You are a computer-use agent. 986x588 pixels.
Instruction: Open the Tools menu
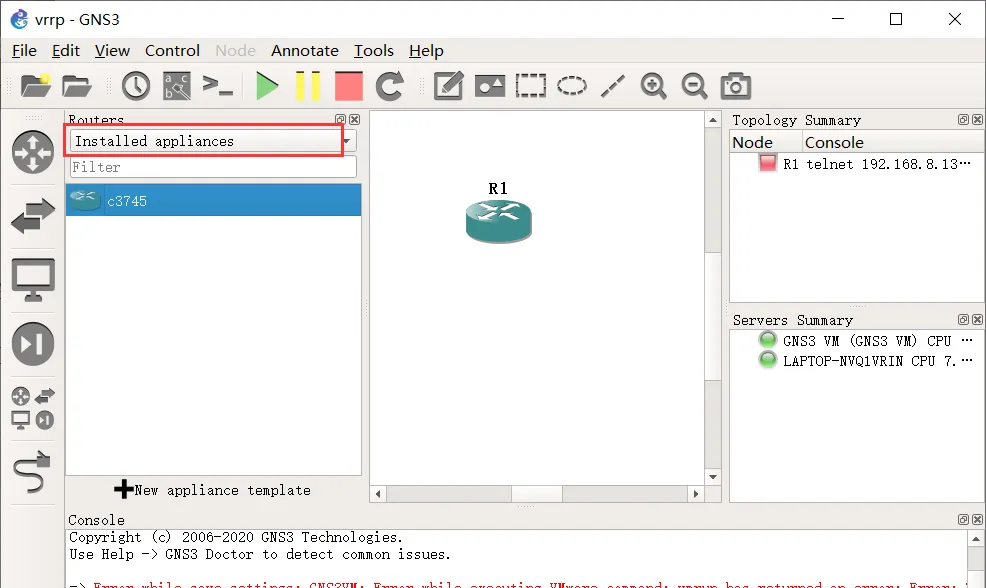click(374, 50)
